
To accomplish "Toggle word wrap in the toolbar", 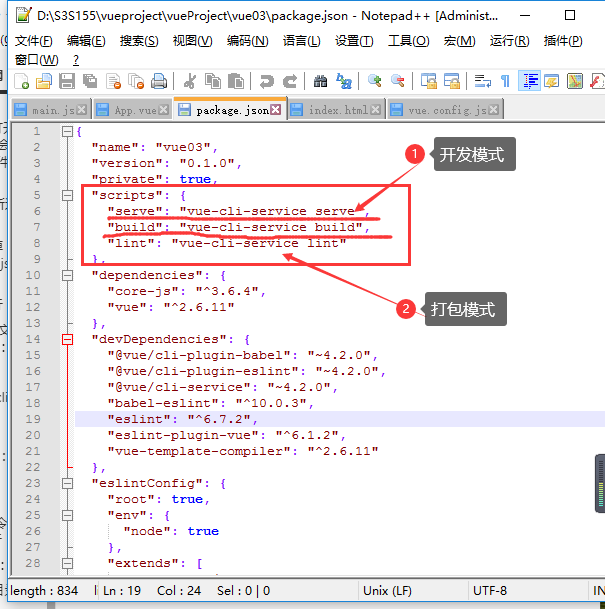I will tap(482, 81).
